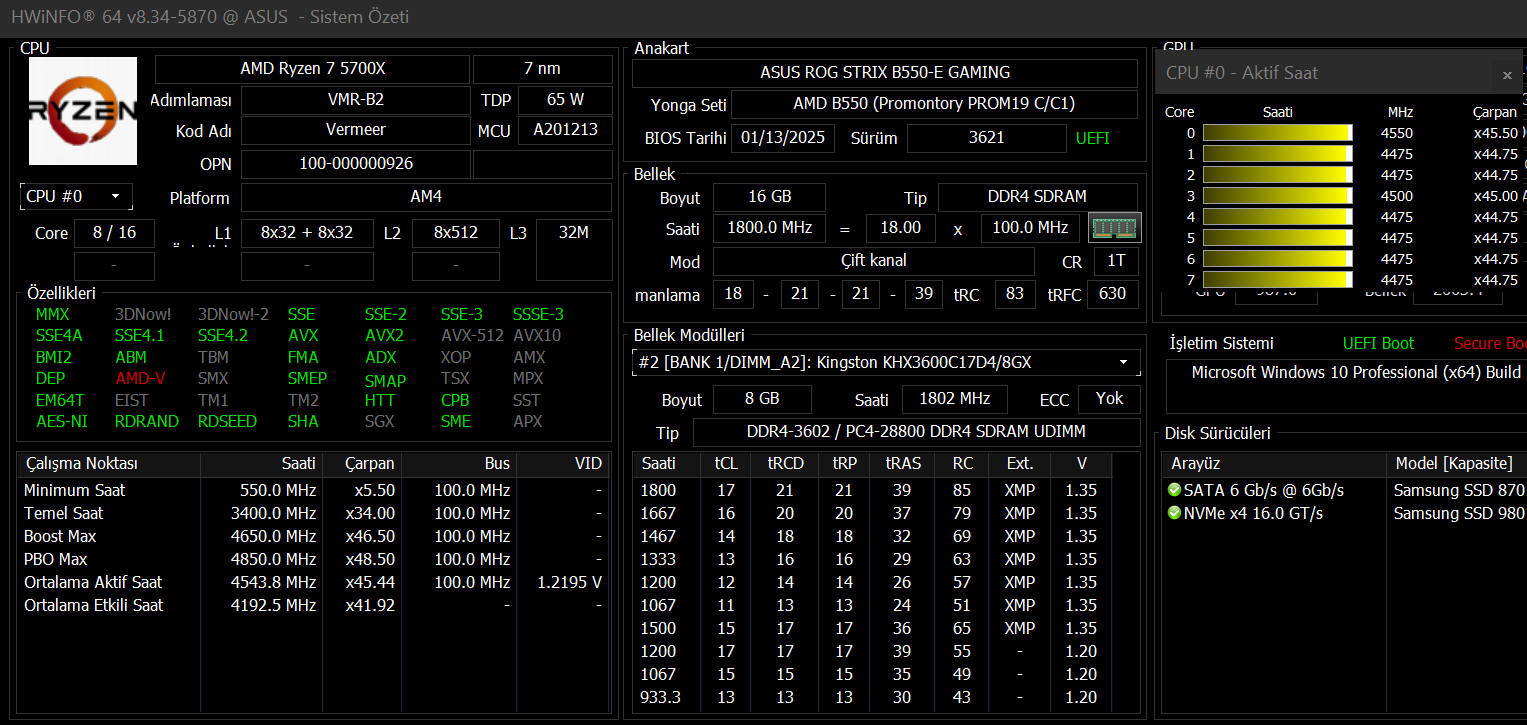Open the CPU #0 selector dropdown
Image resolution: width=1527 pixels, height=725 pixels.
pyautogui.click(x=76, y=196)
